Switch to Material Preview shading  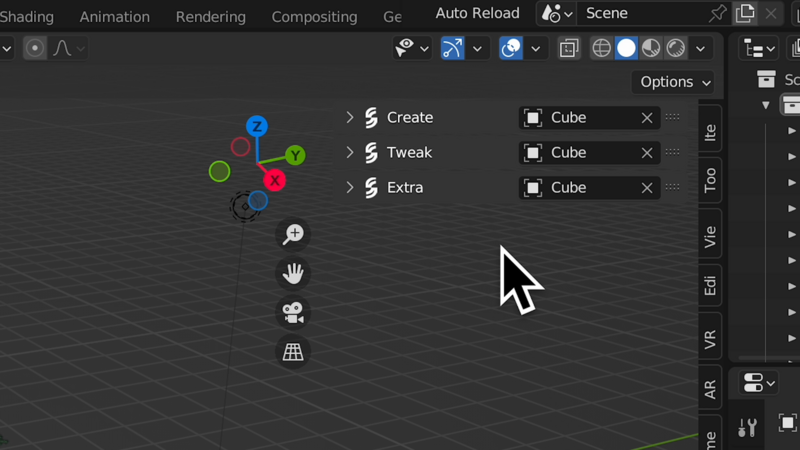[x=651, y=48]
